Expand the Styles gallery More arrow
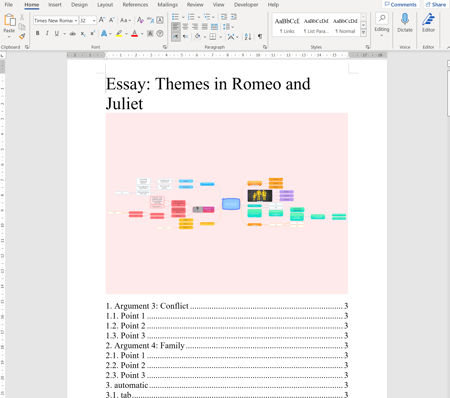This screenshot has width=450, height=398. [364, 33]
